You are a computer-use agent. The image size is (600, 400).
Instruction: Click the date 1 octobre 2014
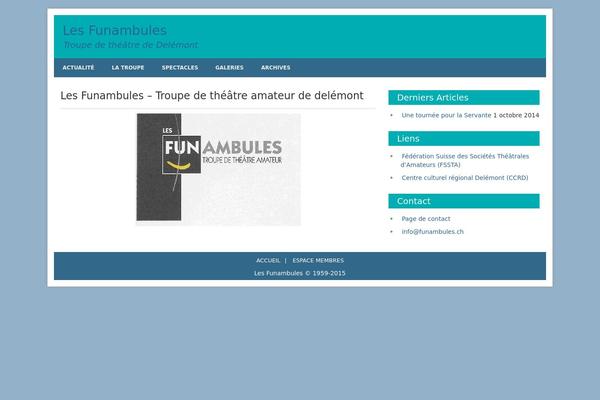tap(516, 115)
